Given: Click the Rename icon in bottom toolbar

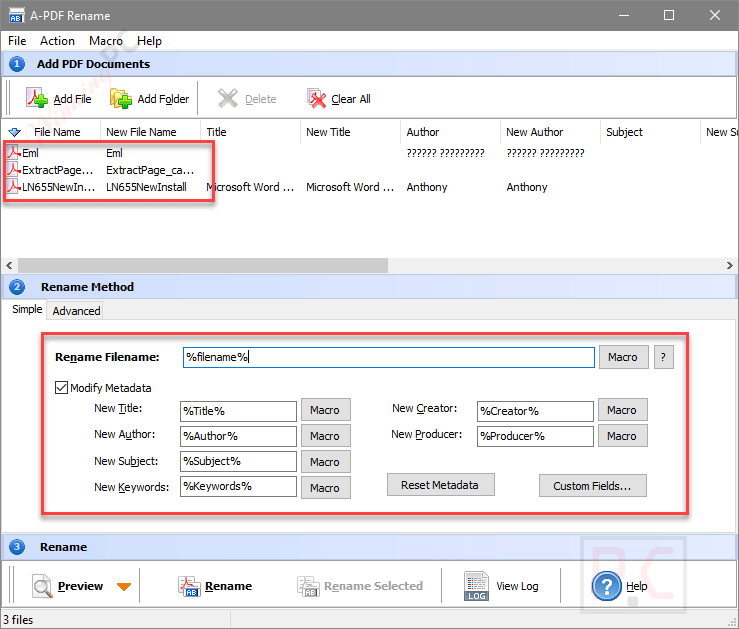Looking at the screenshot, I should (x=190, y=586).
